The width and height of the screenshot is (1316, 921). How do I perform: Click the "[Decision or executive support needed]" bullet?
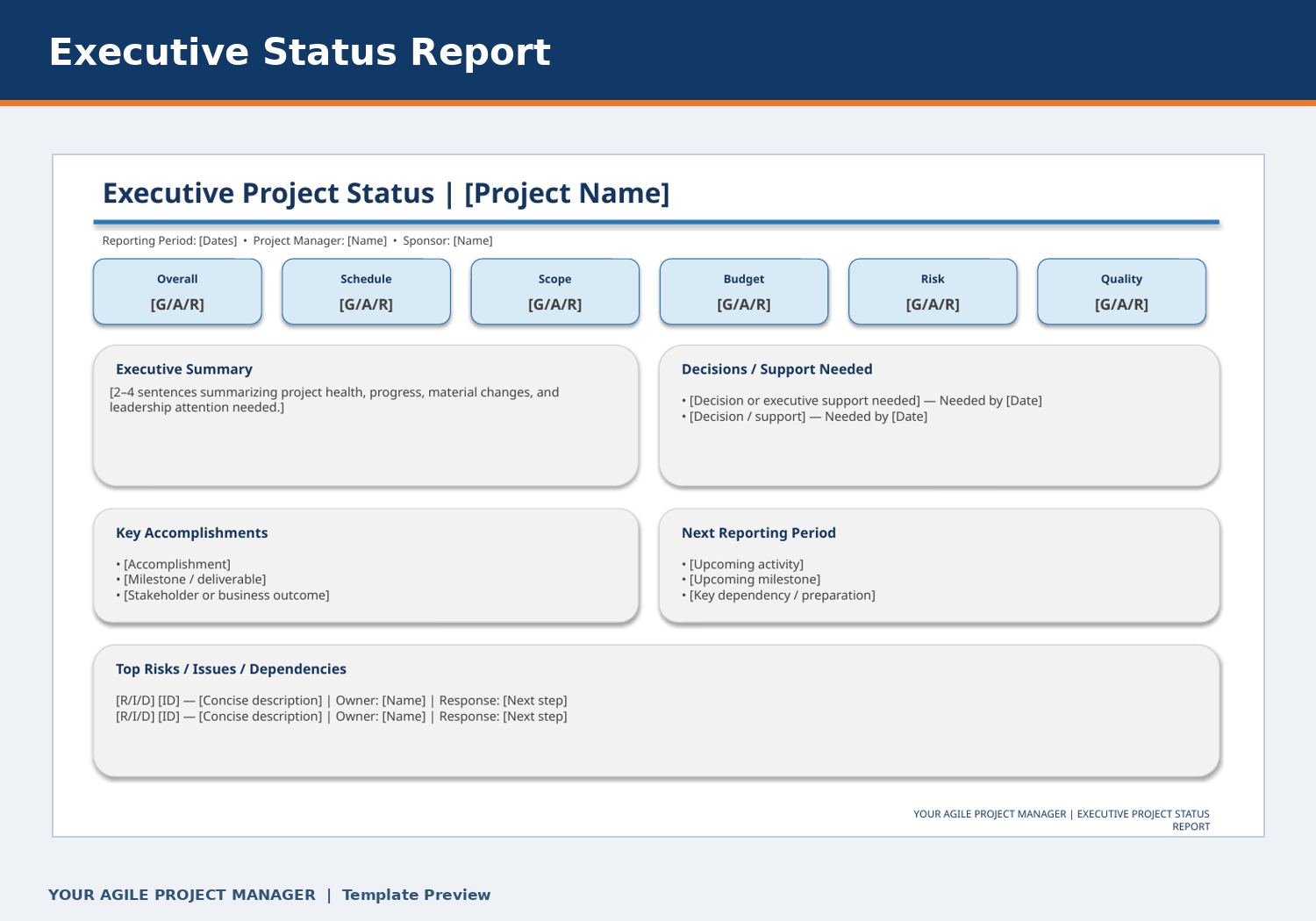862,401
